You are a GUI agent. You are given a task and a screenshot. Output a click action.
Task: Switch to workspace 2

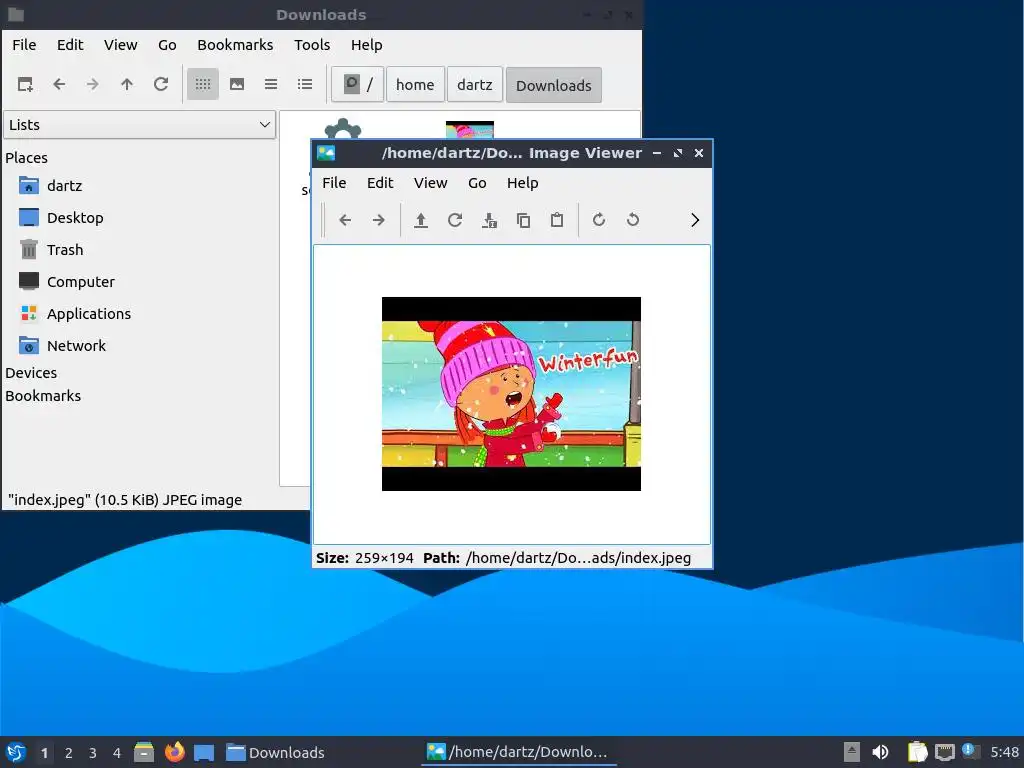click(69, 753)
